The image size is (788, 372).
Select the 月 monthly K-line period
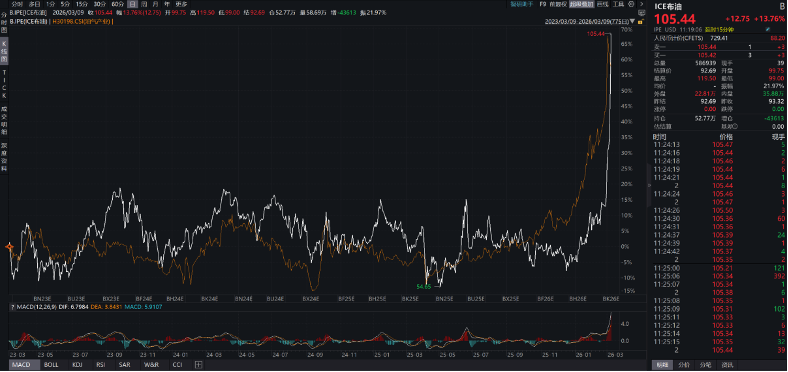click(x=155, y=4)
